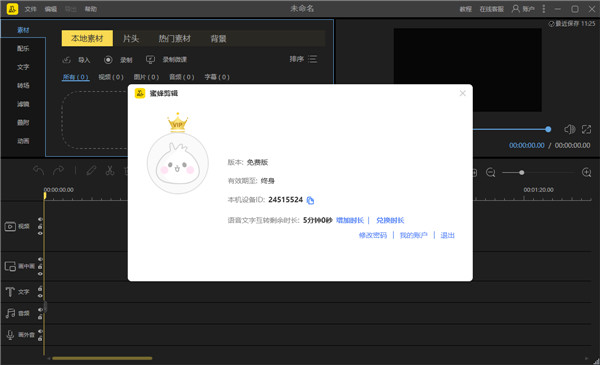The image size is (600, 365).
Task: Click the 画外音 microphone track icon
Action: [10, 335]
